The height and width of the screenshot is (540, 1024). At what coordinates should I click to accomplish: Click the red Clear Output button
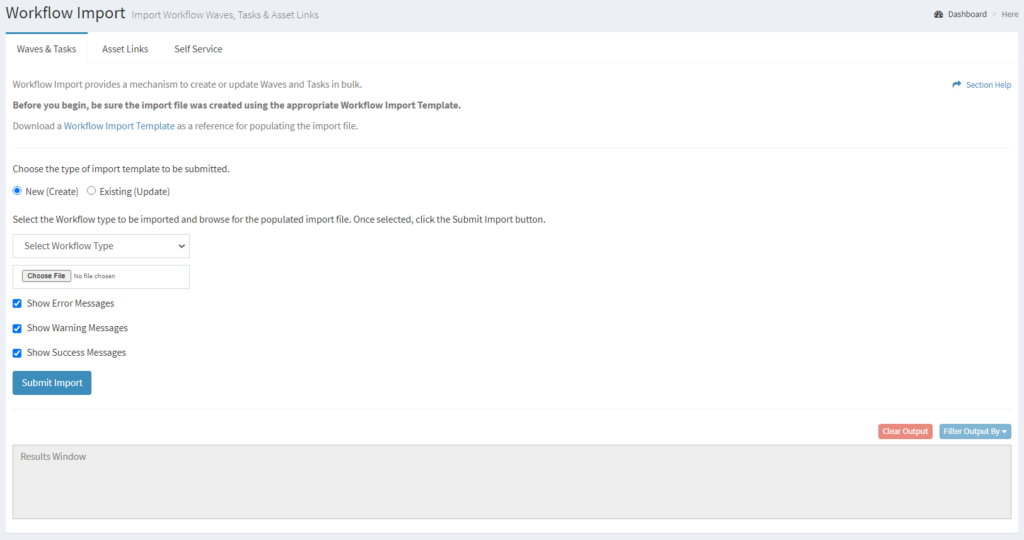tap(905, 431)
